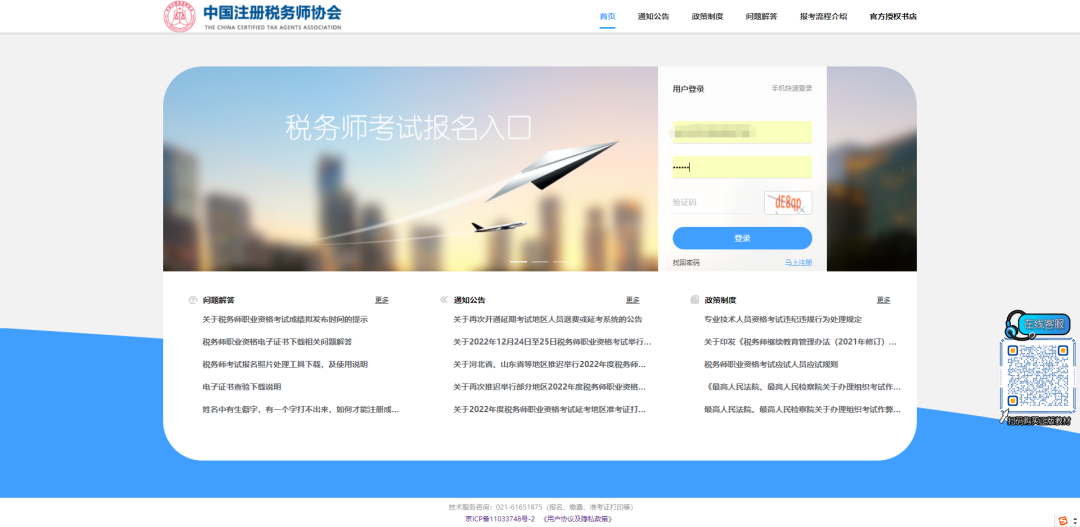Show next banner slide with right arrow
This screenshot has height=527, width=1080.
pyautogui.click(x=903, y=169)
